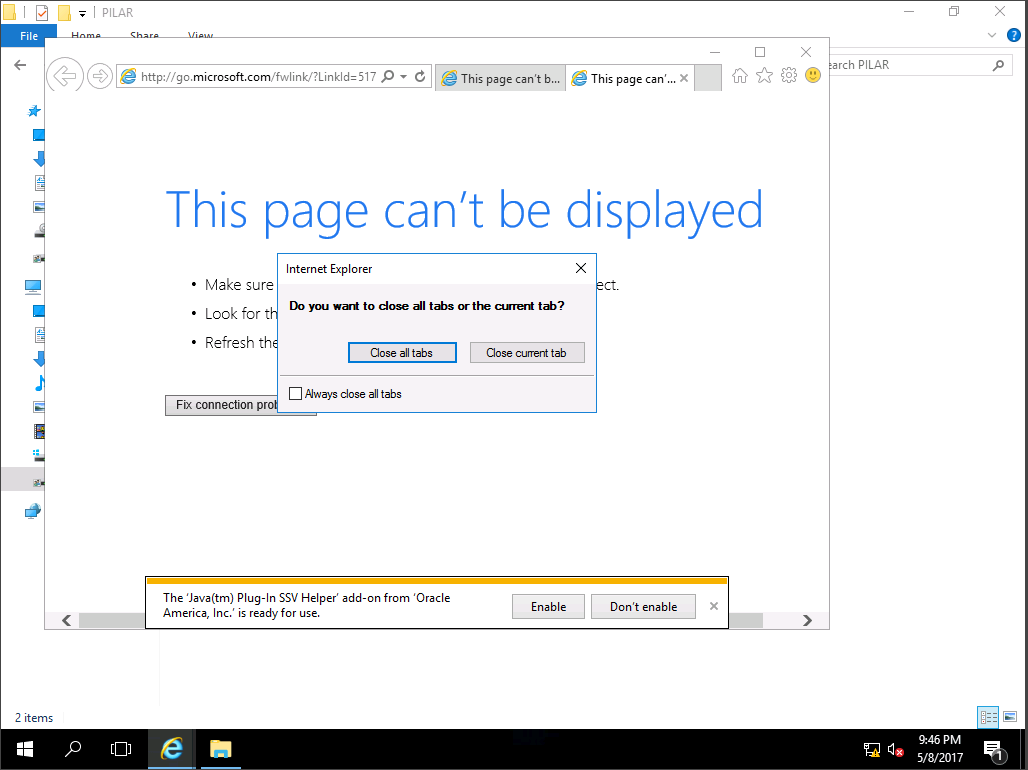Select Network icon in Explorer sidebar

[x=33, y=511]
